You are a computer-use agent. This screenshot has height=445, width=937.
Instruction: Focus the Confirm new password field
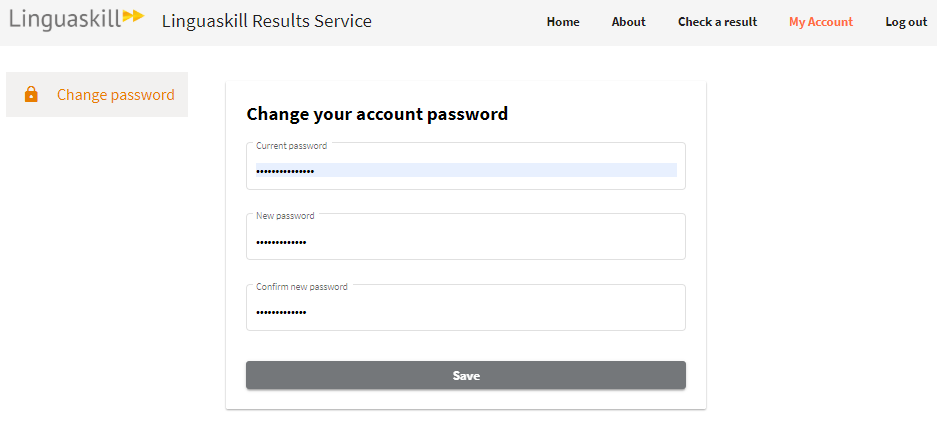(x=466, y=307)
